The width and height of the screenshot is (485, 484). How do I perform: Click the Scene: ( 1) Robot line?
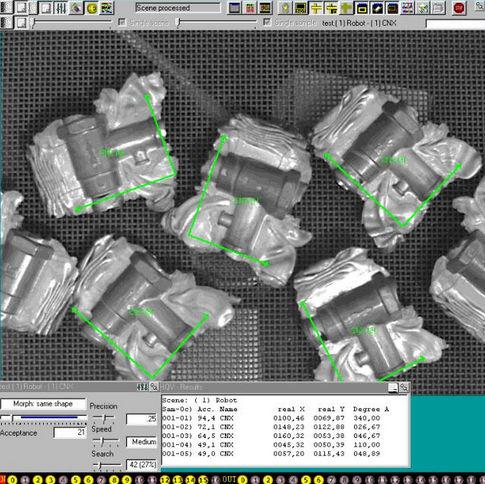pos(199,400)
